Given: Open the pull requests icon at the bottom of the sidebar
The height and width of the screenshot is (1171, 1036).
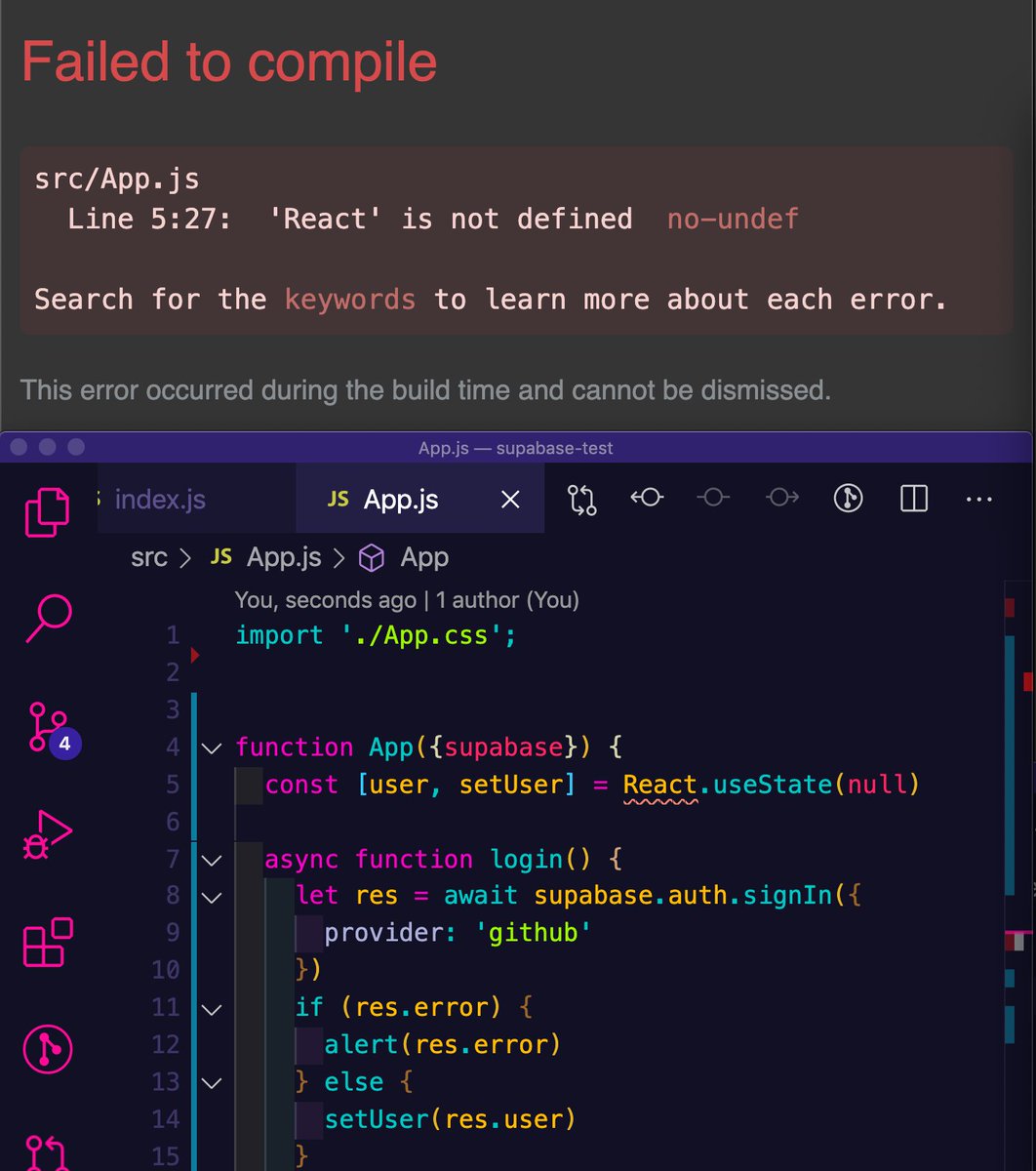Looking at the screenshot, I should [46, 1151].
